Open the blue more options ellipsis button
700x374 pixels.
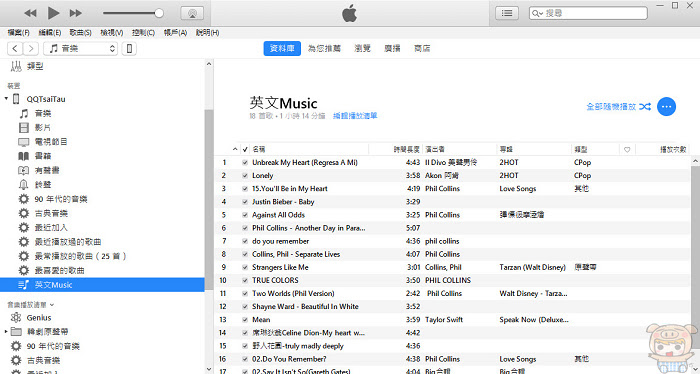coord(667,107)
